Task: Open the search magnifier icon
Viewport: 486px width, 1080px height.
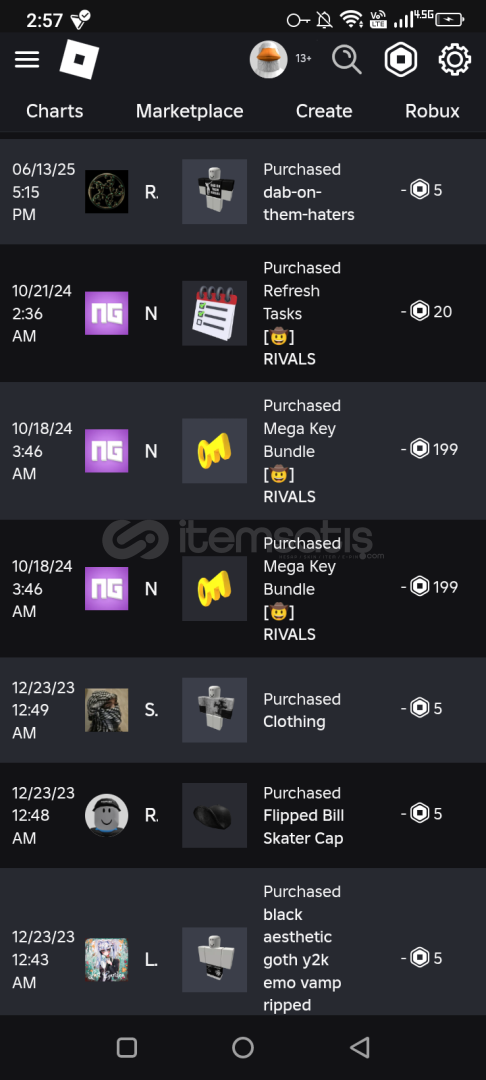Action: (x=346, y=59)
